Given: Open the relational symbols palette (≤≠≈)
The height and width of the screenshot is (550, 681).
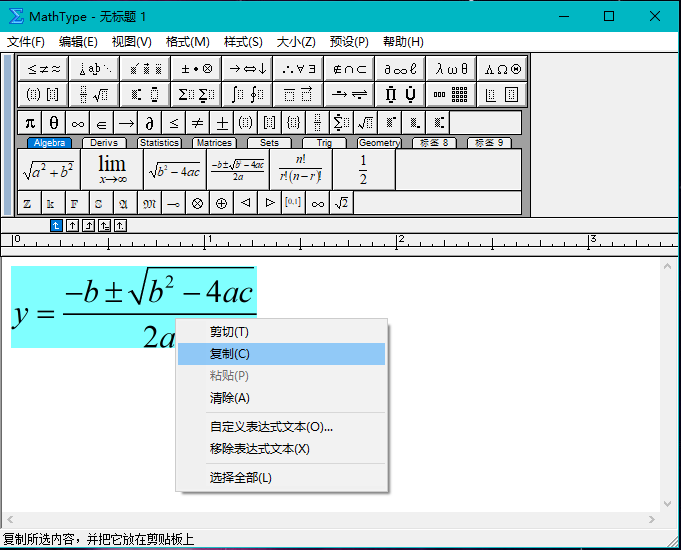Looking at the screenshot, I should click(43, 69).
